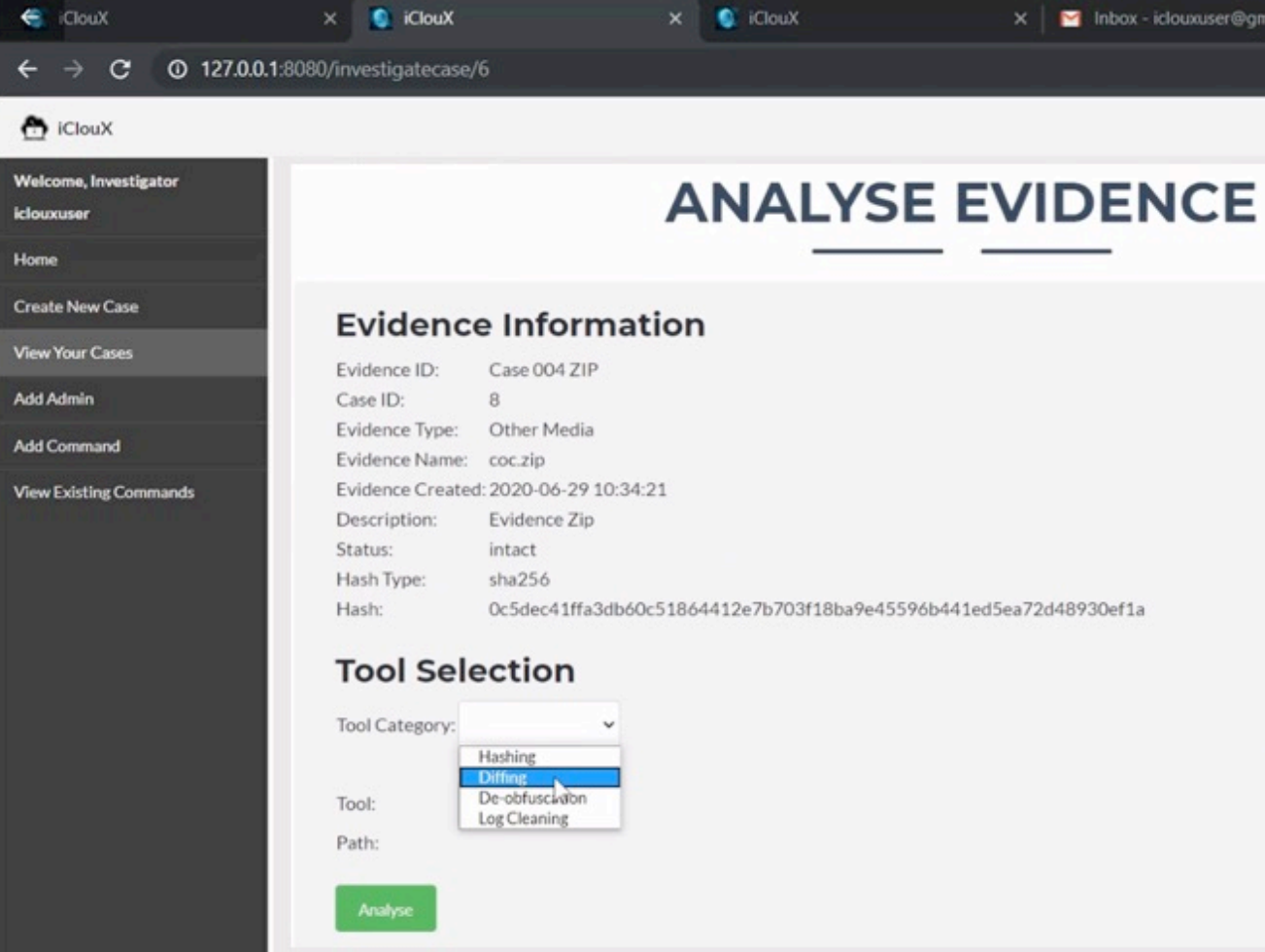Image resolution: width=1265 pixels, height=952 pixels.
Task: Click the browser back arrow
Action: click(x=27, y=69)
